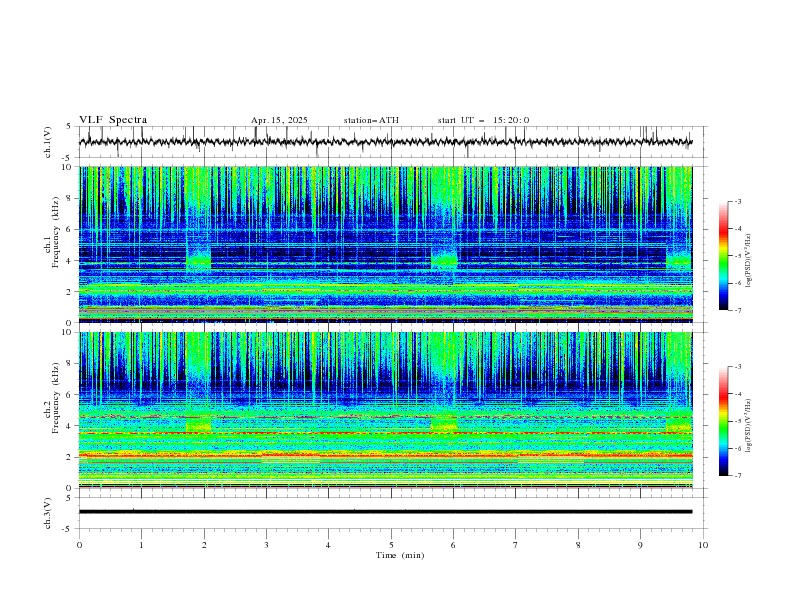The image size is (792, 612).
Task: Click the "Time (min)" axis title
Action: click(x=400, y=555)
